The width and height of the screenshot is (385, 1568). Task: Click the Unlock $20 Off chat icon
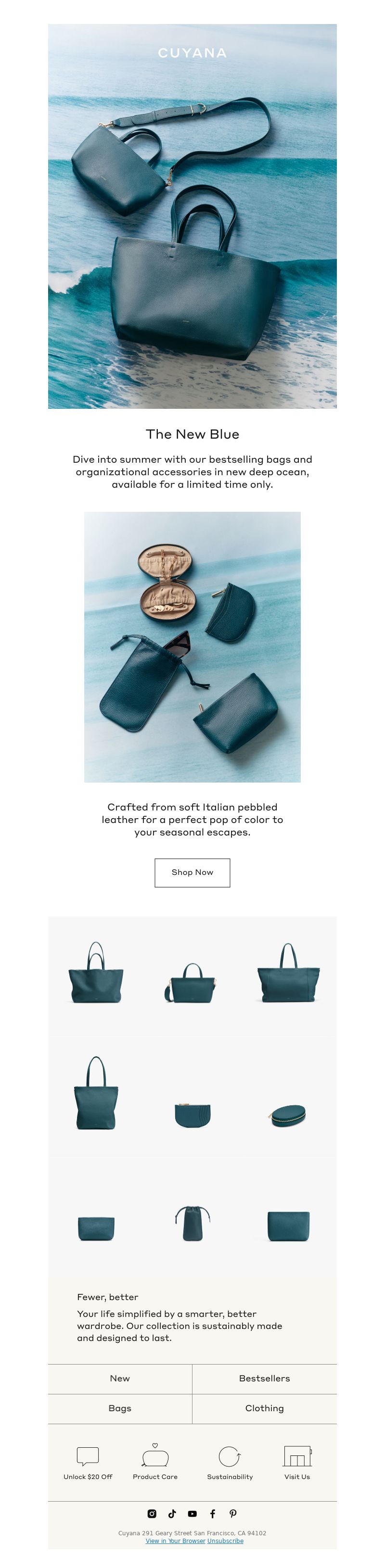pyautogui.click(x=88, y=1456)
